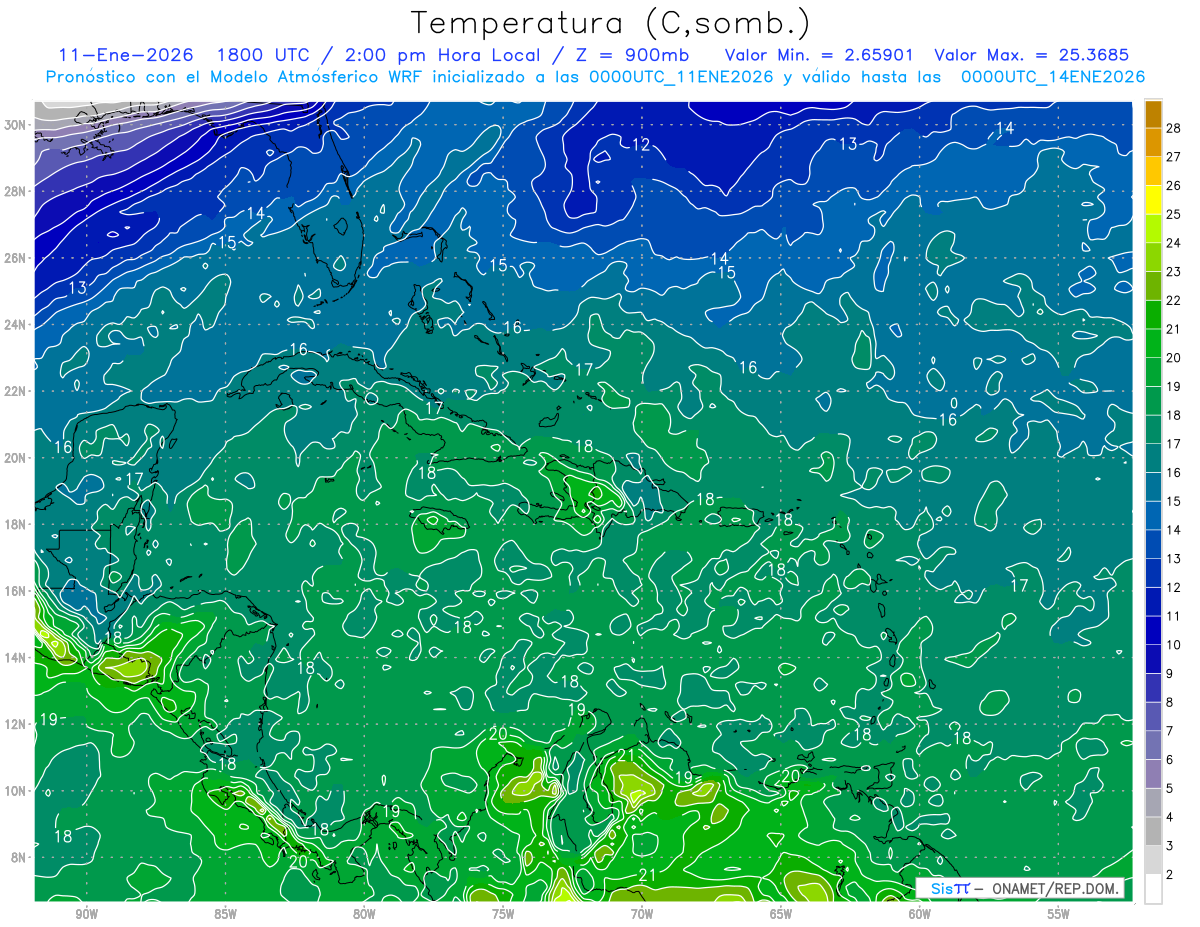Click the '1800 UTC' time text

point(263,55)
